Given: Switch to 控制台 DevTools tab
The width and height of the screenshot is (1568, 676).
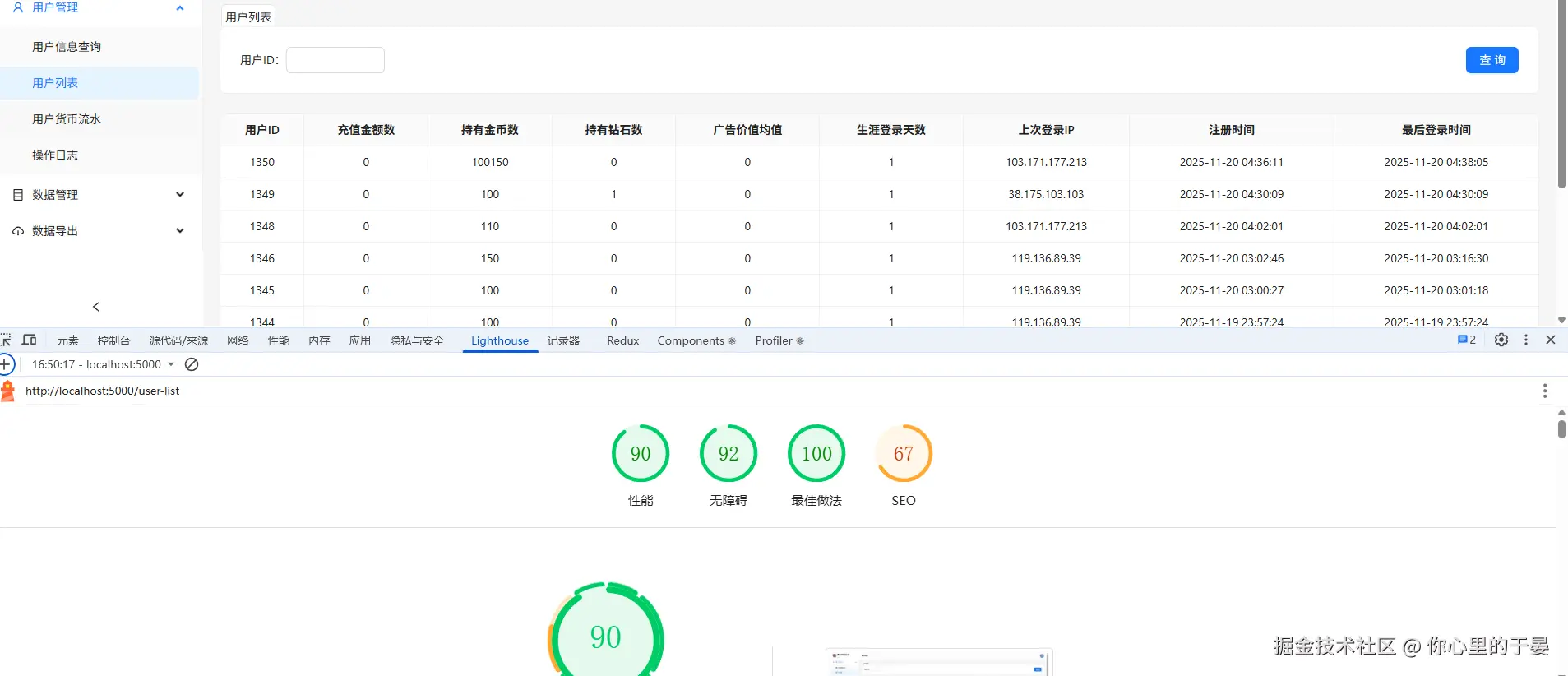Looking at the screenshot, I should pos(113,340).
